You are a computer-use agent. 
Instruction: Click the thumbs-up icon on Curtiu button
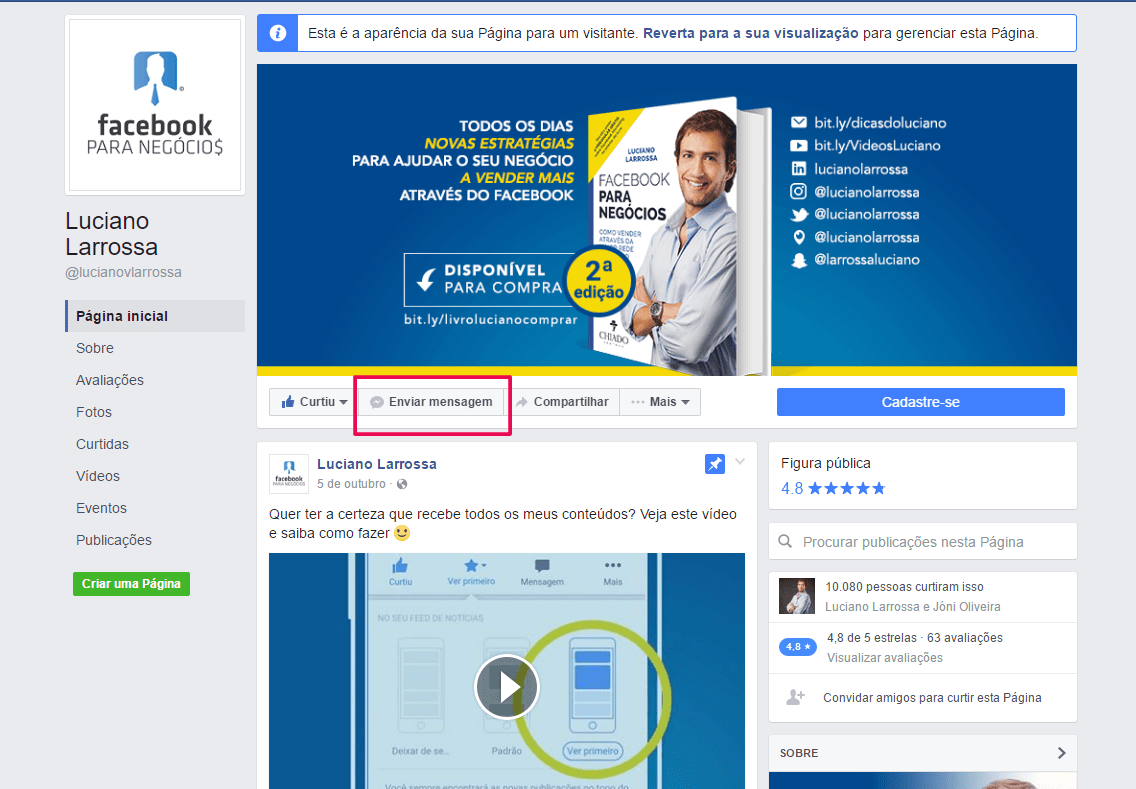click(288, 401)
